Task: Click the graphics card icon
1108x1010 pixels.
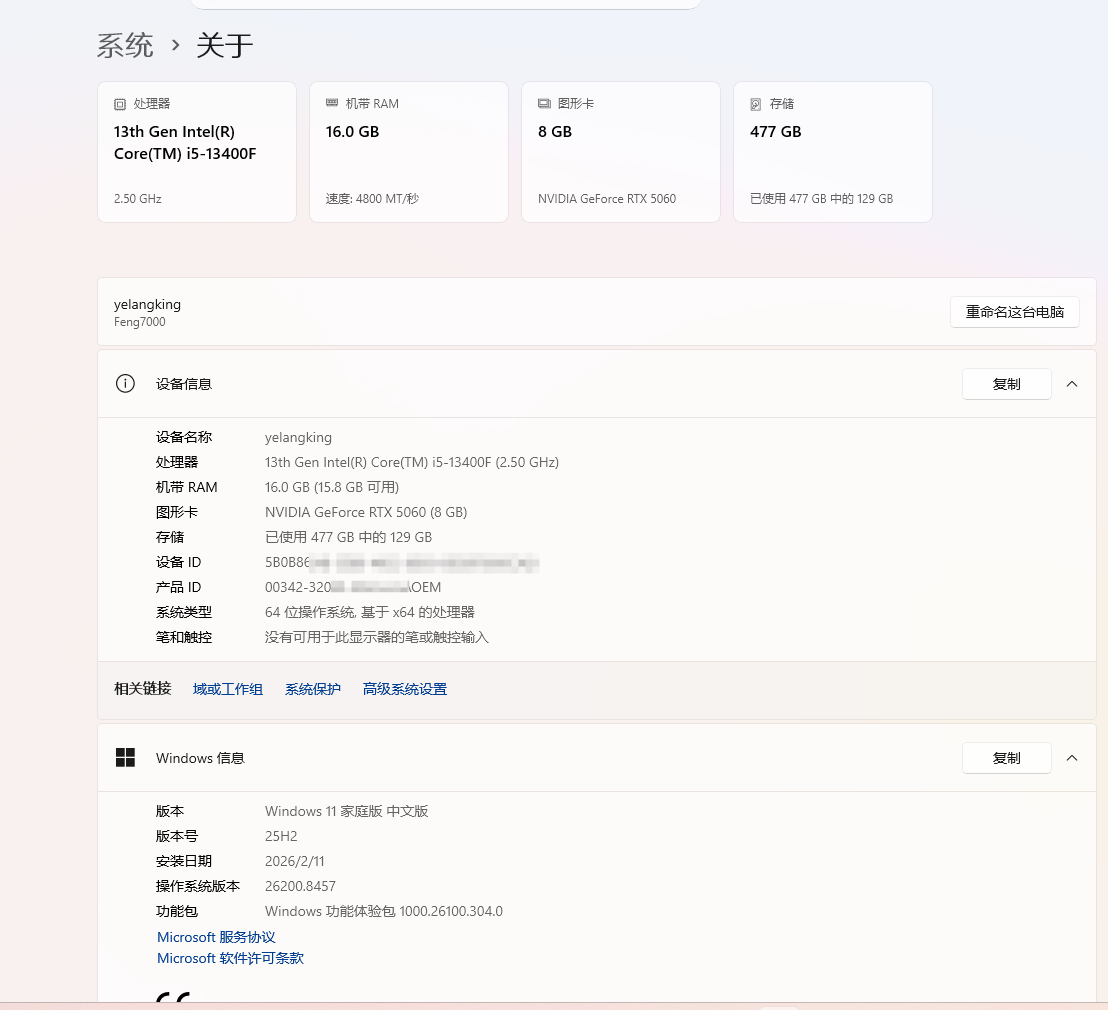Action: click(x=543, y=104)
